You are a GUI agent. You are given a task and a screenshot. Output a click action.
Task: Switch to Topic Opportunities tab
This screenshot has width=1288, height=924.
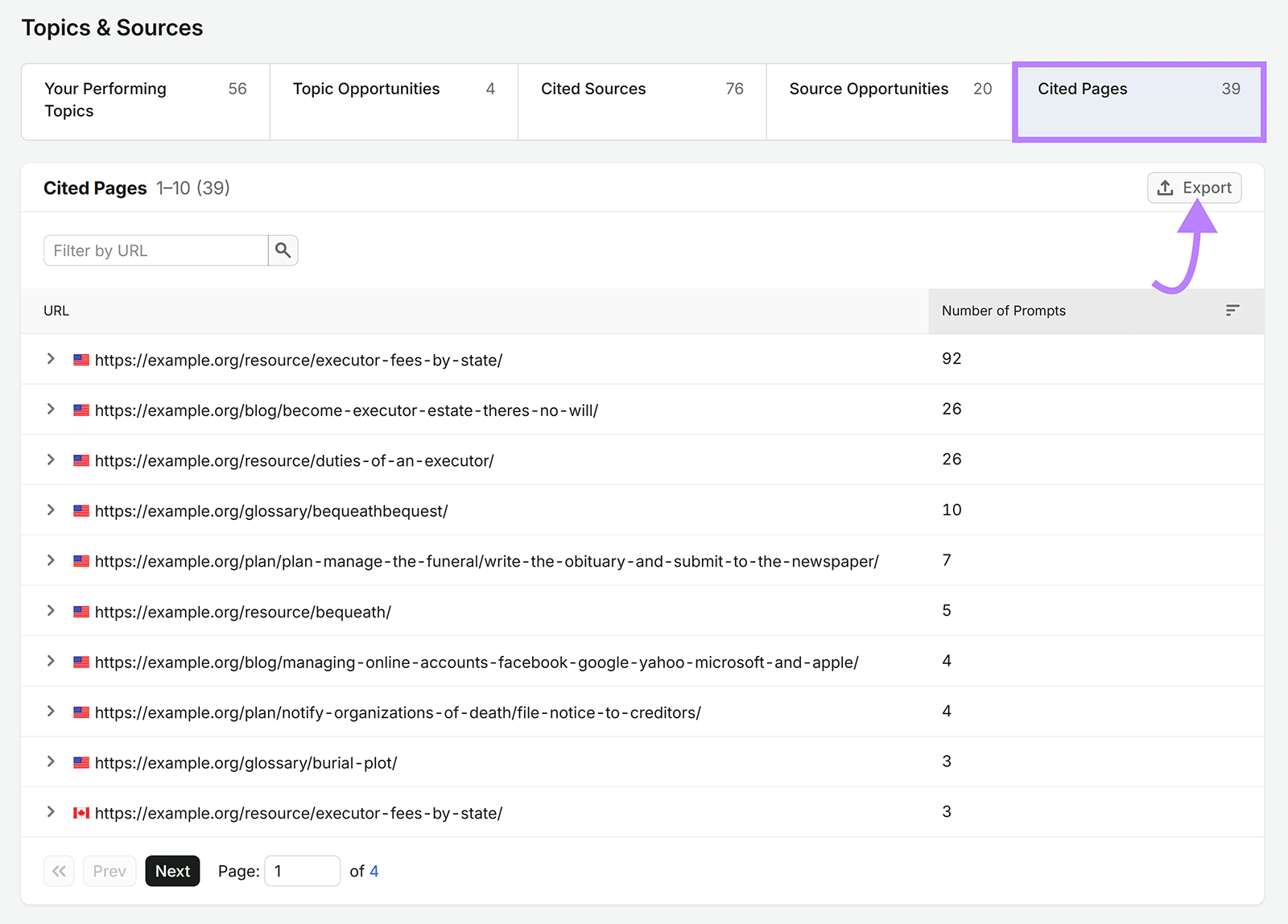[394, 101]
